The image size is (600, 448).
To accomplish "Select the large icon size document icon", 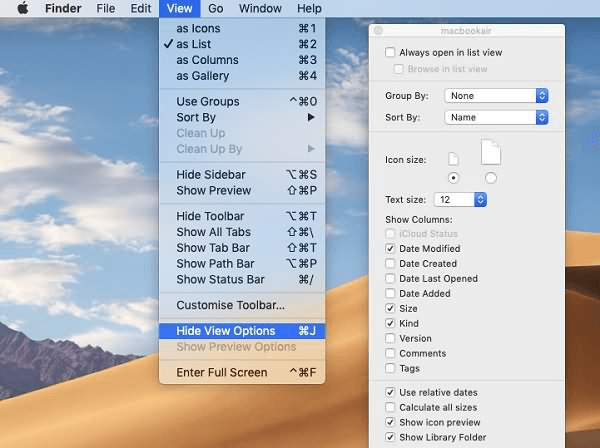I will tap(491, 152).
